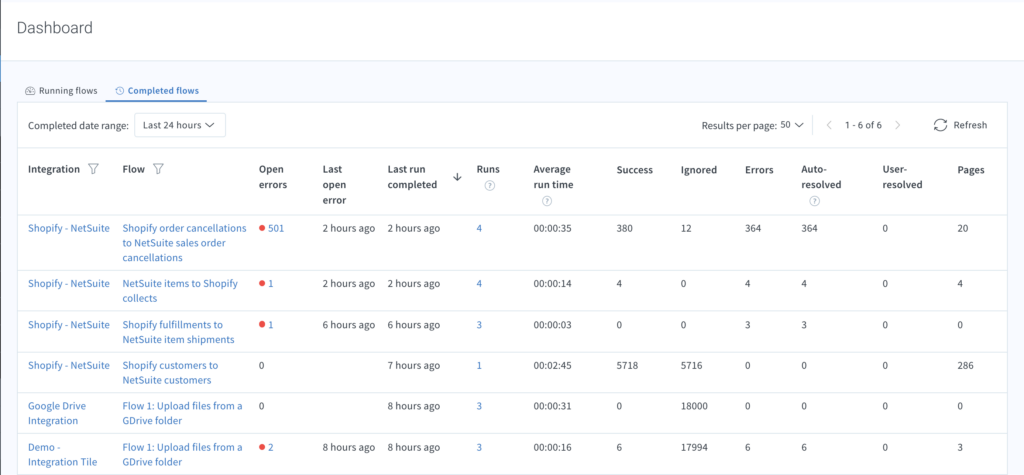Viewport: 1024px width, 475px height.
Task: Click the Success column header
Action: coord(634,170)
